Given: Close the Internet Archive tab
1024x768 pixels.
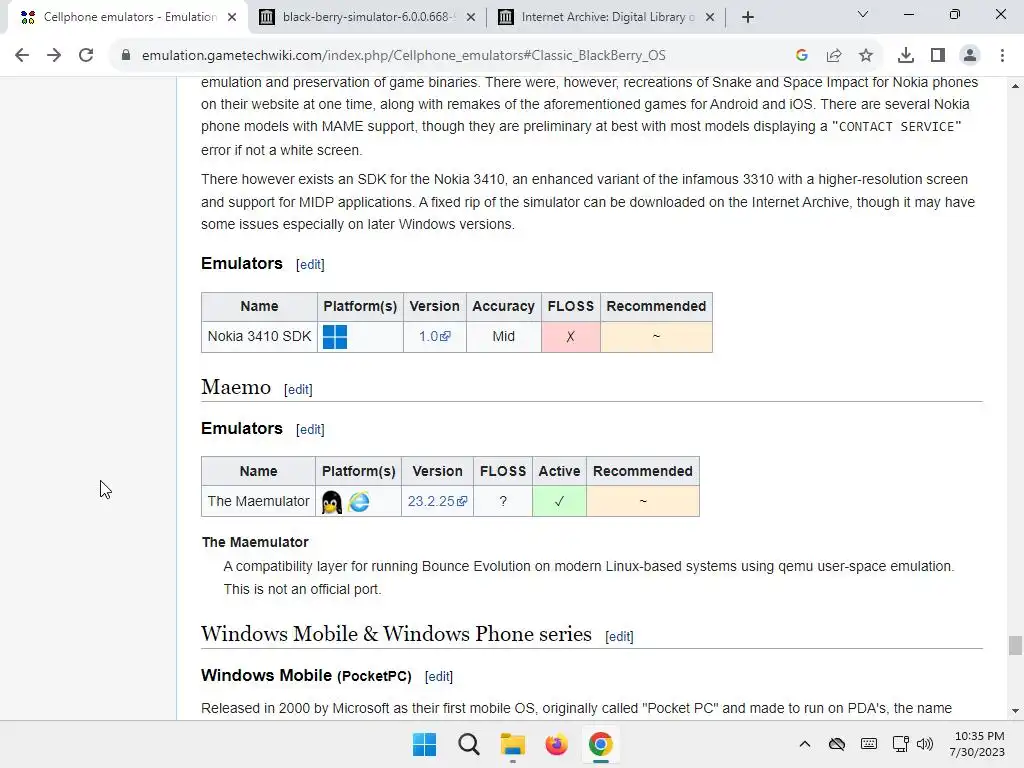Looking at the screenshot, I should click(x=710, y=17).
